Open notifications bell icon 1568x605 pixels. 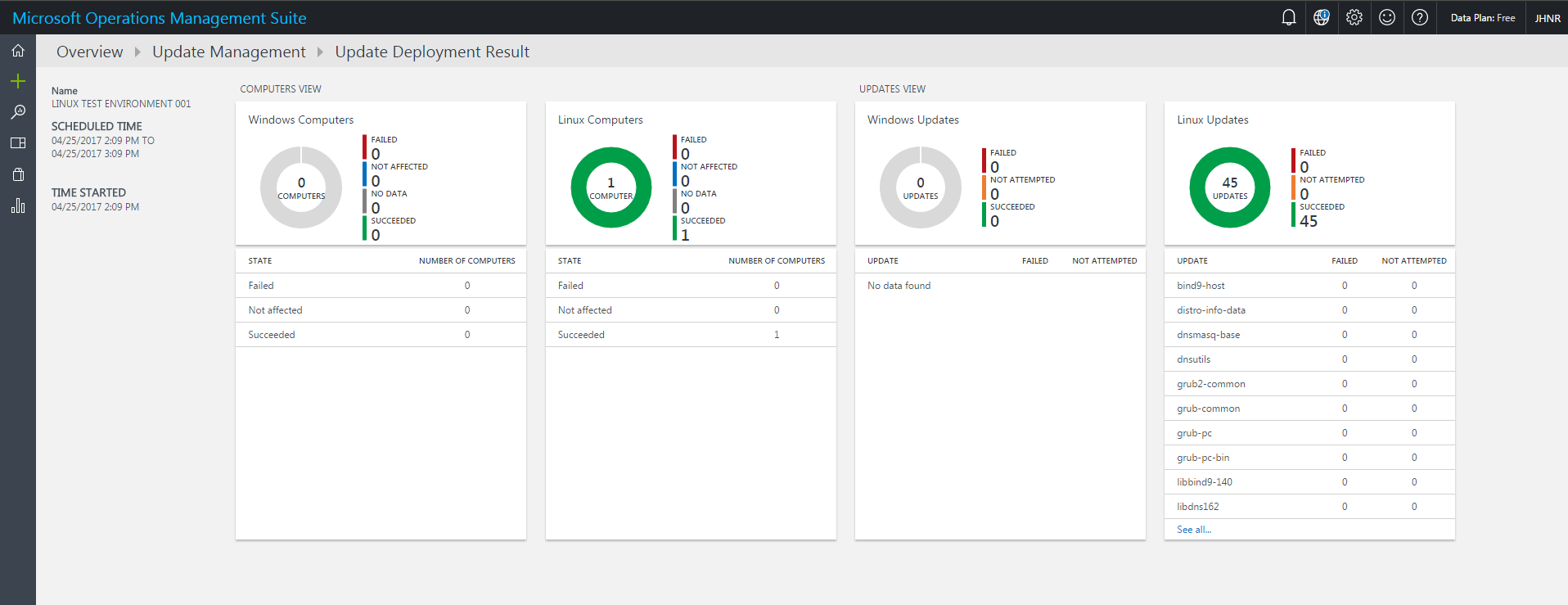pyautogui.click(x=1289, y=17)
